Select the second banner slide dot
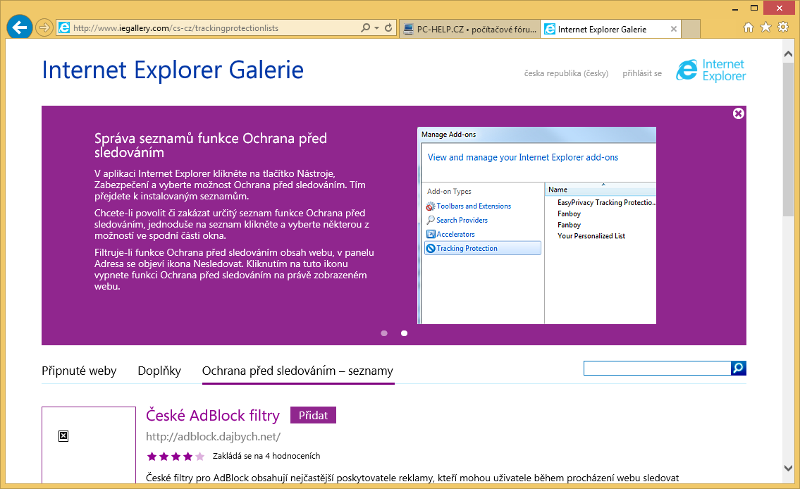800x489 pixels. (x=404, y=333)
